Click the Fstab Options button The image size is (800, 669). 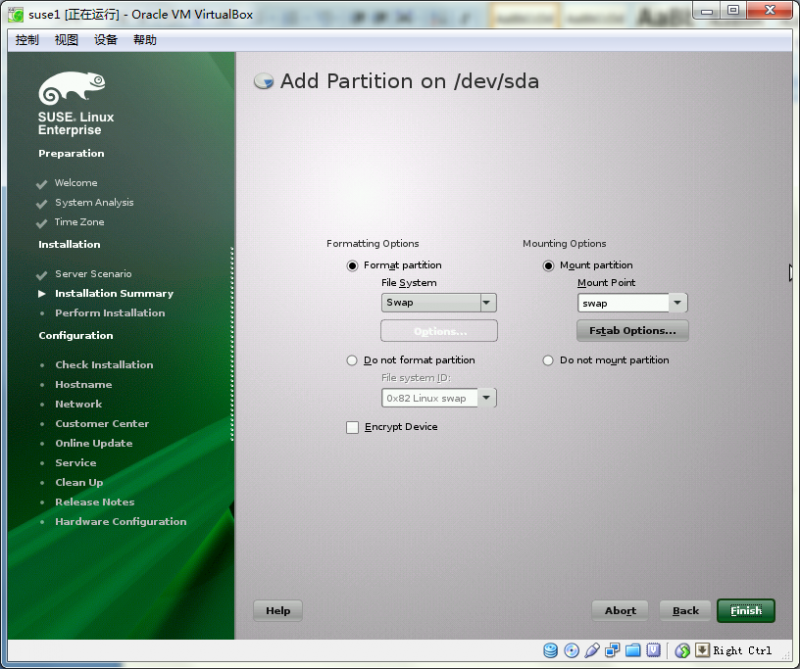pos(632,330)
